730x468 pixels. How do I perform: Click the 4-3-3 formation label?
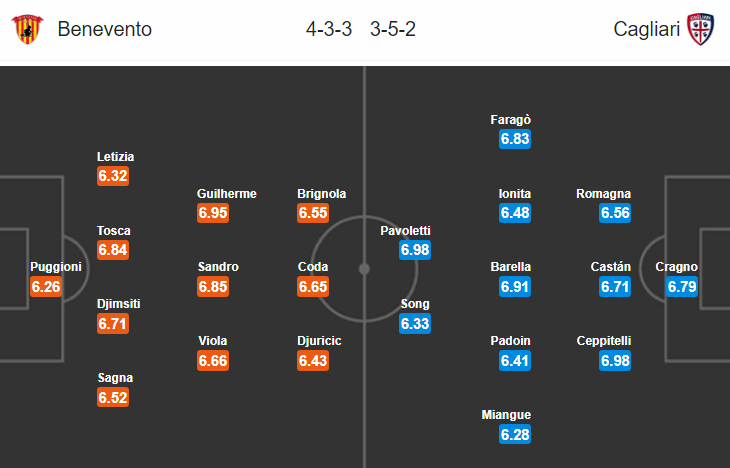[329, 29]
